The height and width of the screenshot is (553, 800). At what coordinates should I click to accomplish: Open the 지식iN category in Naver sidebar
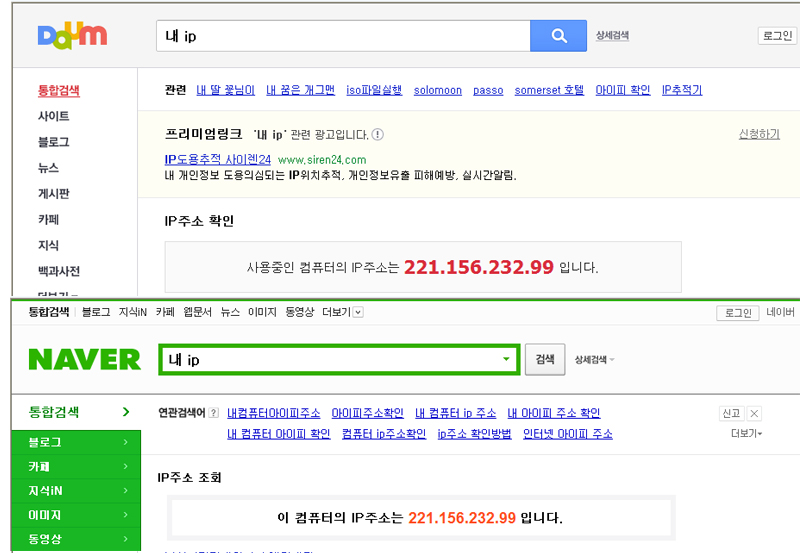76,491
